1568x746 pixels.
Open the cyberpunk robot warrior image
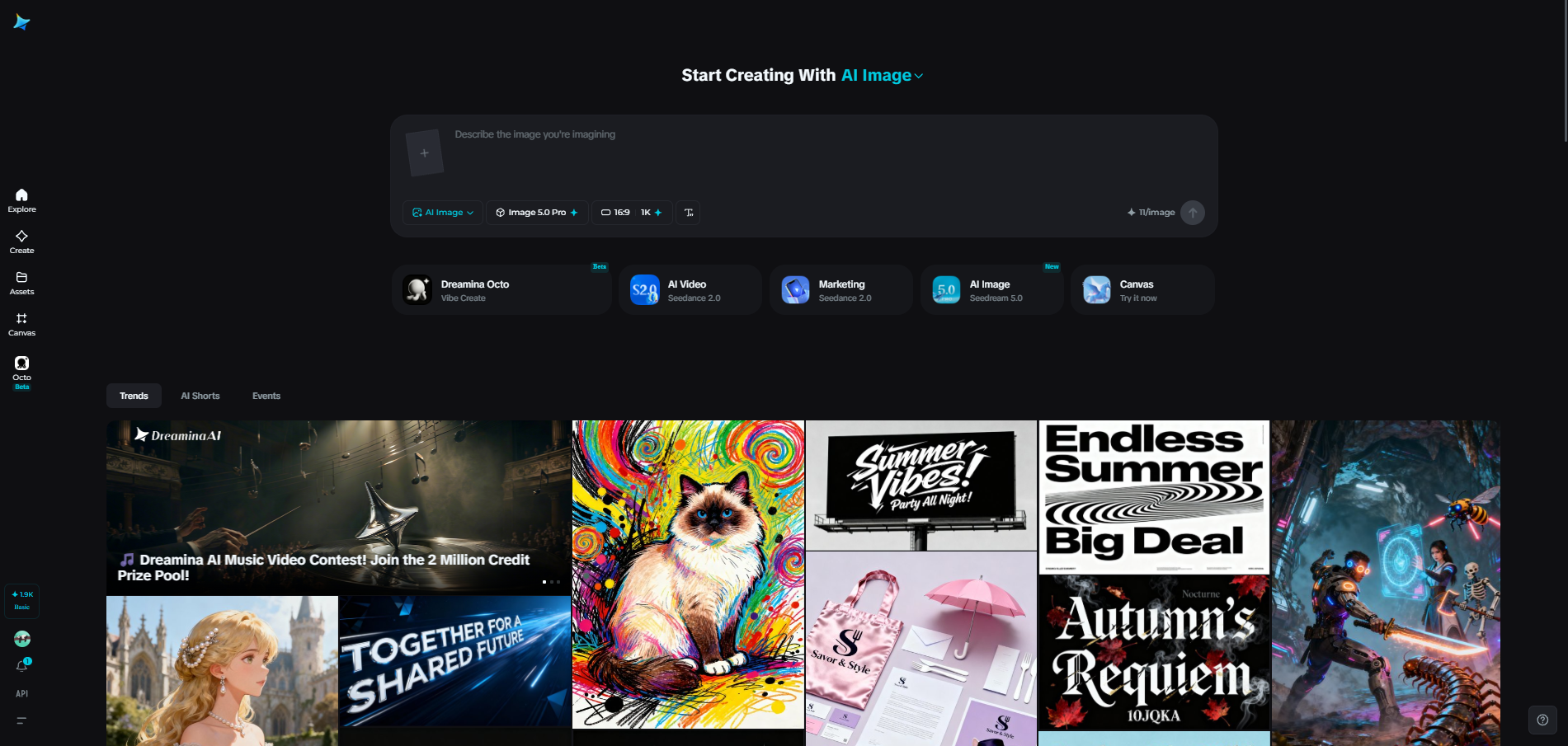[x=1386, y=583]
